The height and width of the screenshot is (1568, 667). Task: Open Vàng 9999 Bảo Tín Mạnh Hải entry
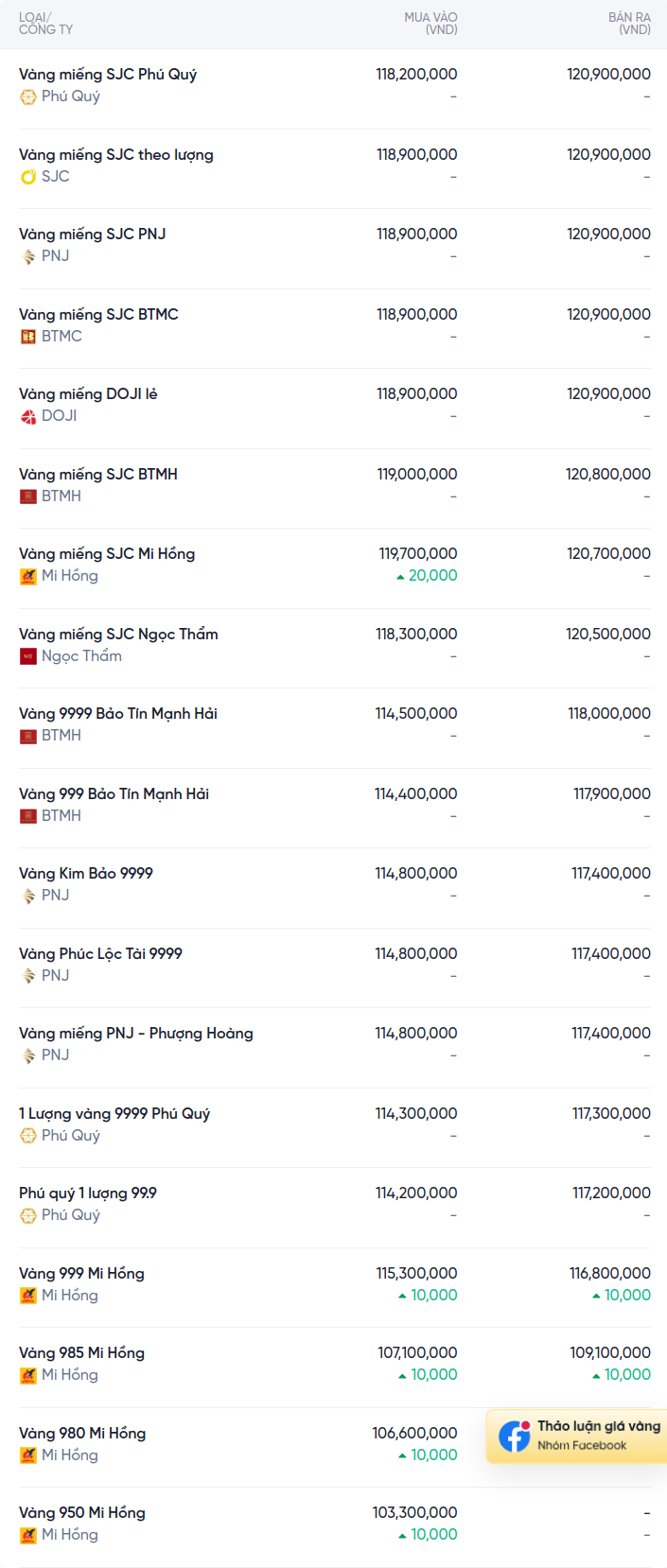(118, 714)
